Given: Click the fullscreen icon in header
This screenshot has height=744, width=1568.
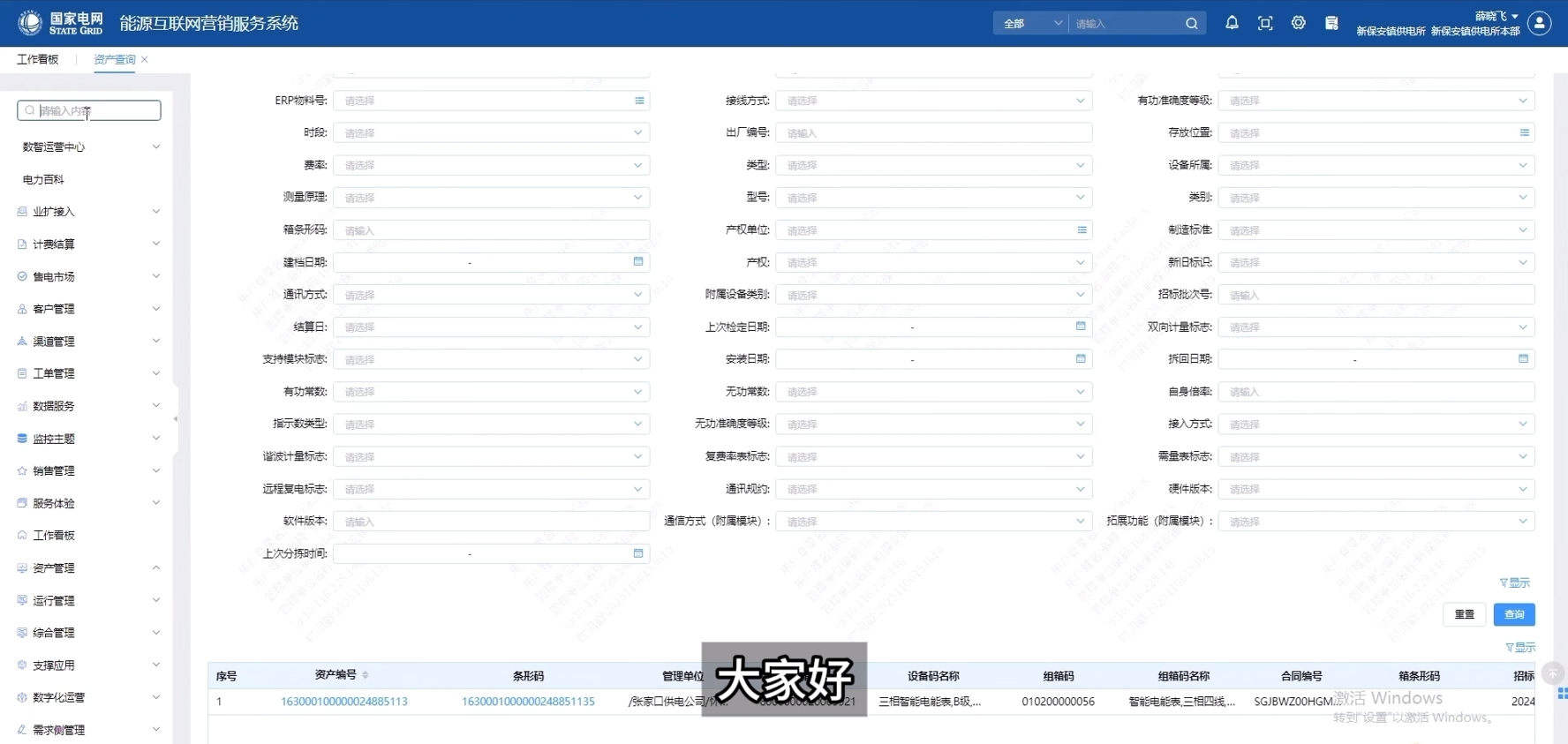Looking at the screenshot, I should pos(1265,23).
